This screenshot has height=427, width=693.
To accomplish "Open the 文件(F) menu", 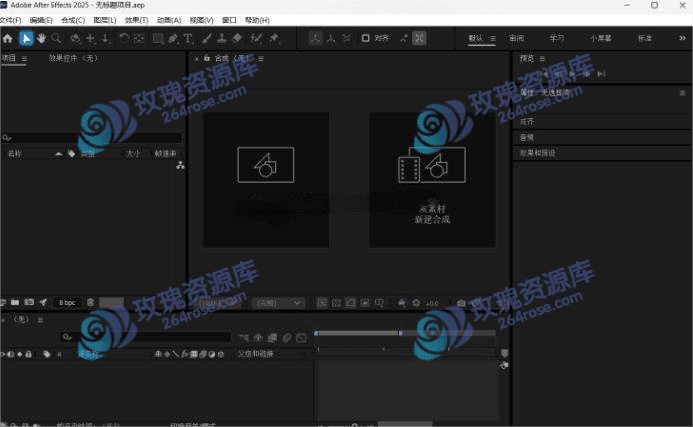I will [11, 20].
